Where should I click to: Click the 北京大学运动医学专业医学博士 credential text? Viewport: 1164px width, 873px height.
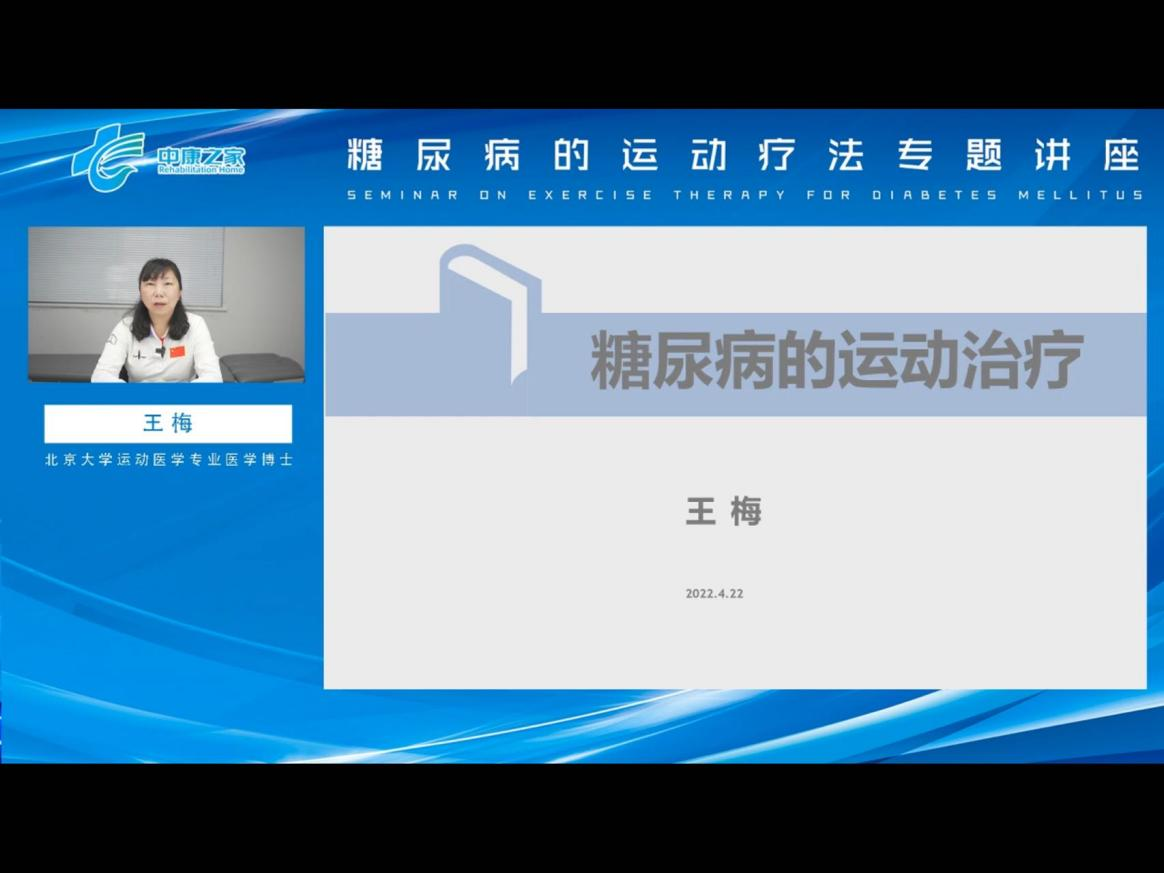pos(168,460)
